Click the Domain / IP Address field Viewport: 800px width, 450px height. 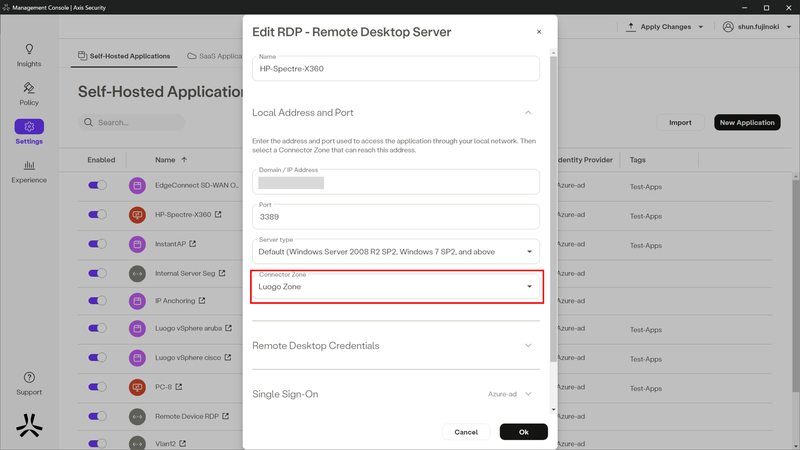396,182
